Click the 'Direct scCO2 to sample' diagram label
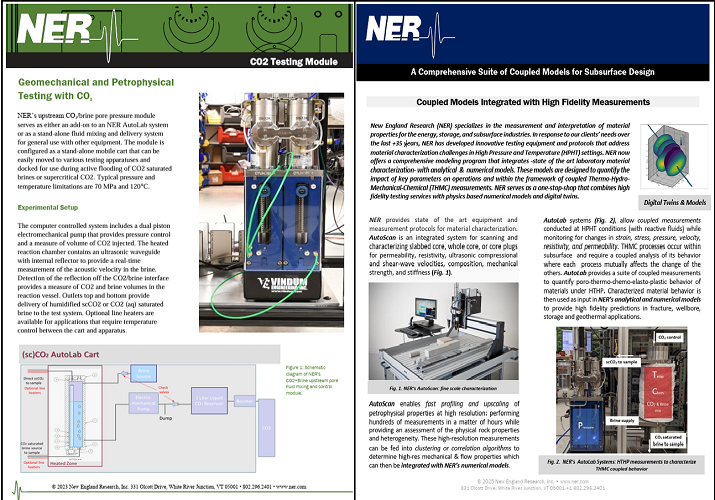715x500 pixels. [34, 381]
